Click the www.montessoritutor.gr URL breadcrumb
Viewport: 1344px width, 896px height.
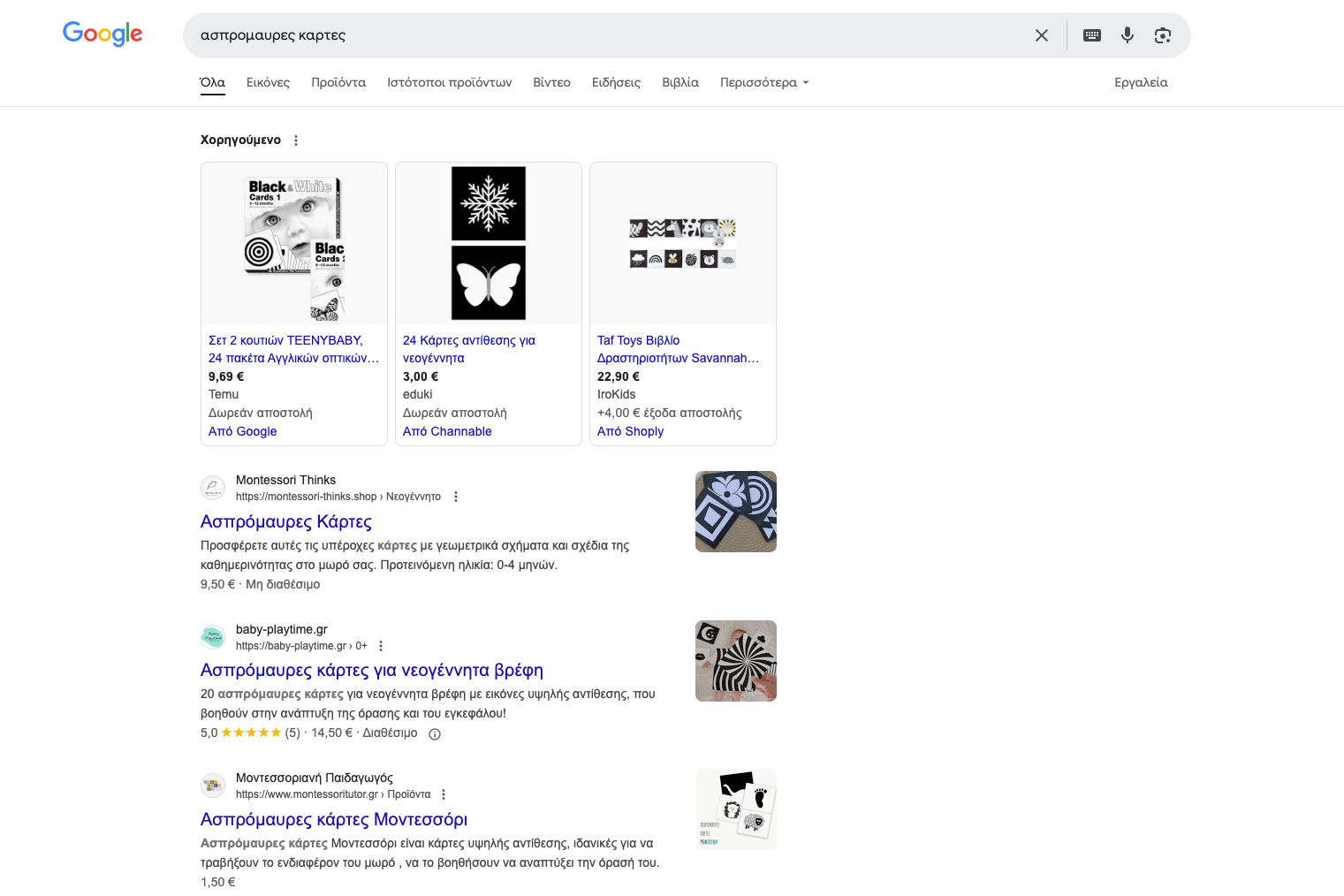click(333, 794)
